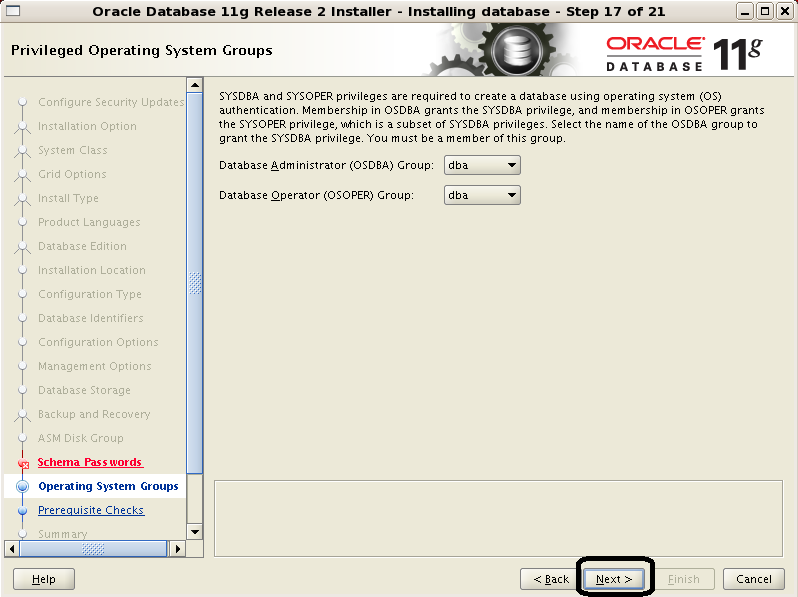This screenshot has height=597, width=798.
Task: Click the horizontal scrollbar thumb in sidebar
Action: point(93,549)
